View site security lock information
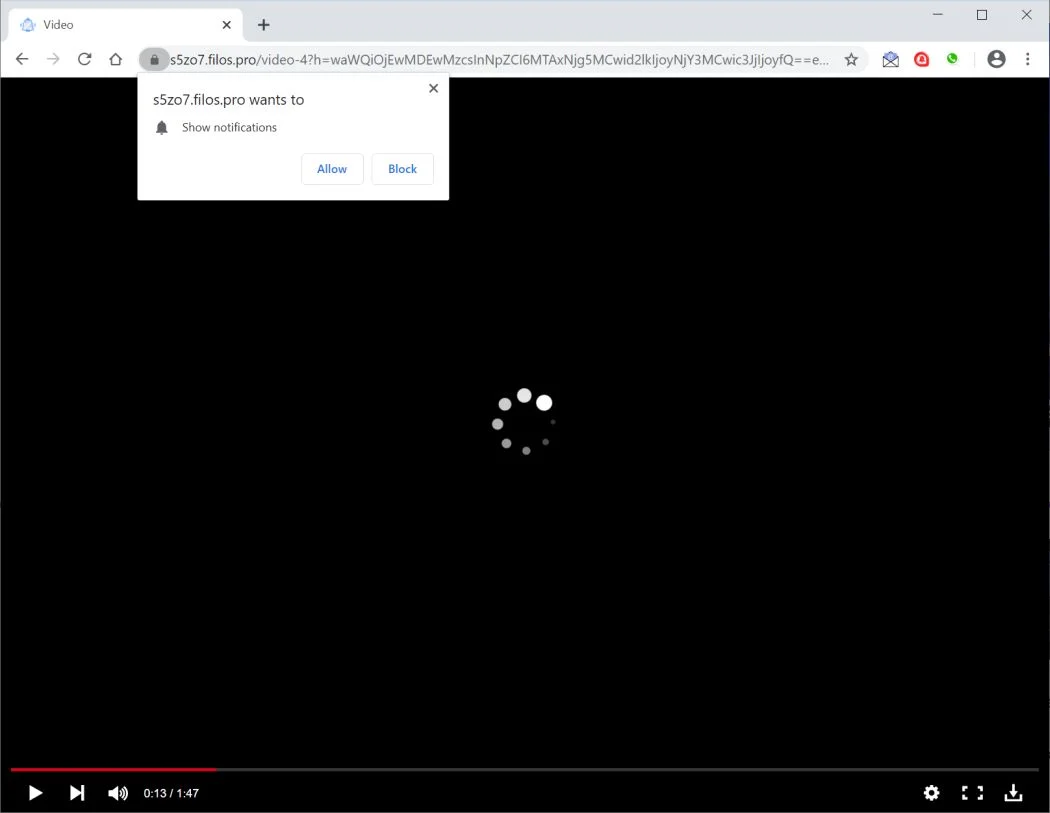 (154, 60)
